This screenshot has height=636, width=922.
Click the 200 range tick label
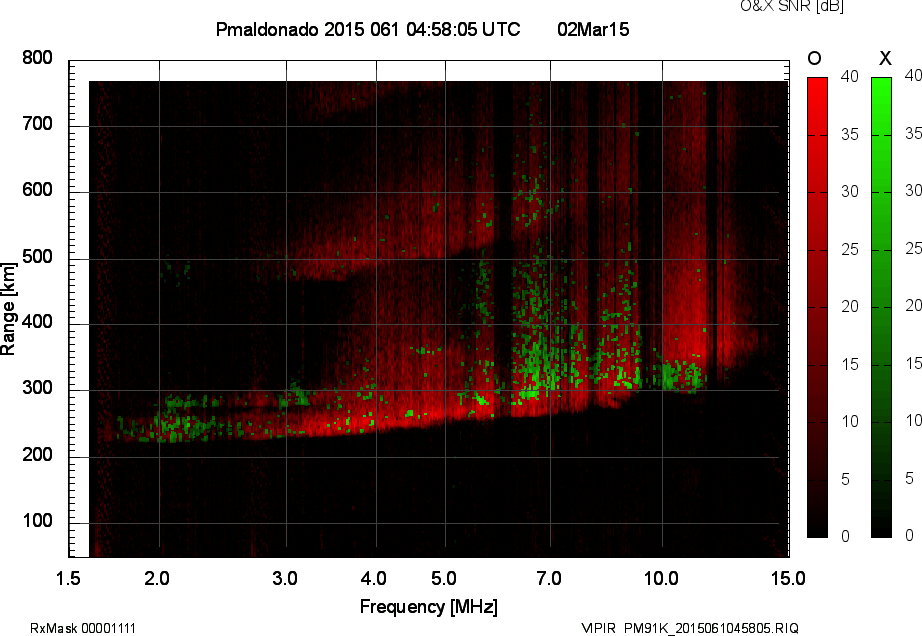[37, 454]
